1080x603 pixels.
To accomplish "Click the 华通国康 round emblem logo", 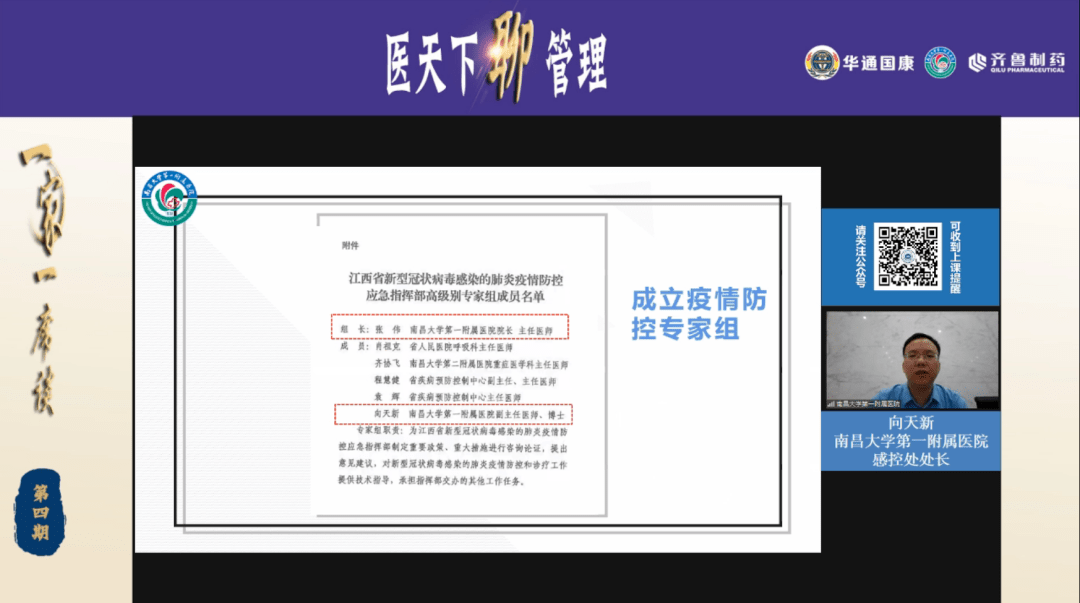I will click(822, 63).
